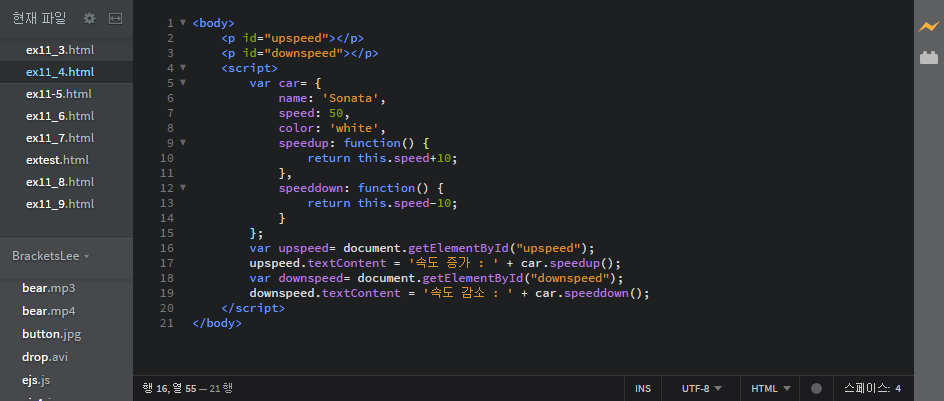Image resolution: width=944 pixels, height=401 pixels.
Task: Click line number 16 in gutter
Action: 167,248
